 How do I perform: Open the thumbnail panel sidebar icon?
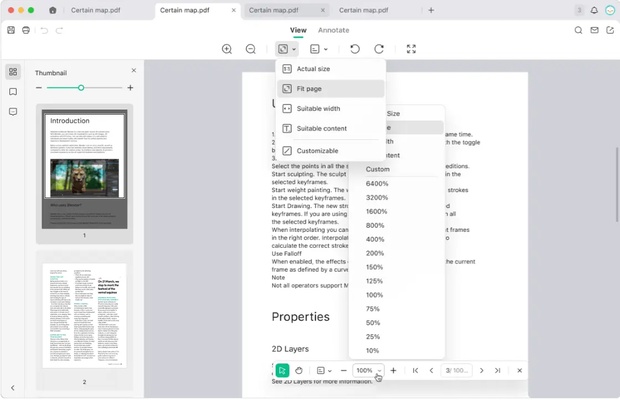(x=13, y=72)
